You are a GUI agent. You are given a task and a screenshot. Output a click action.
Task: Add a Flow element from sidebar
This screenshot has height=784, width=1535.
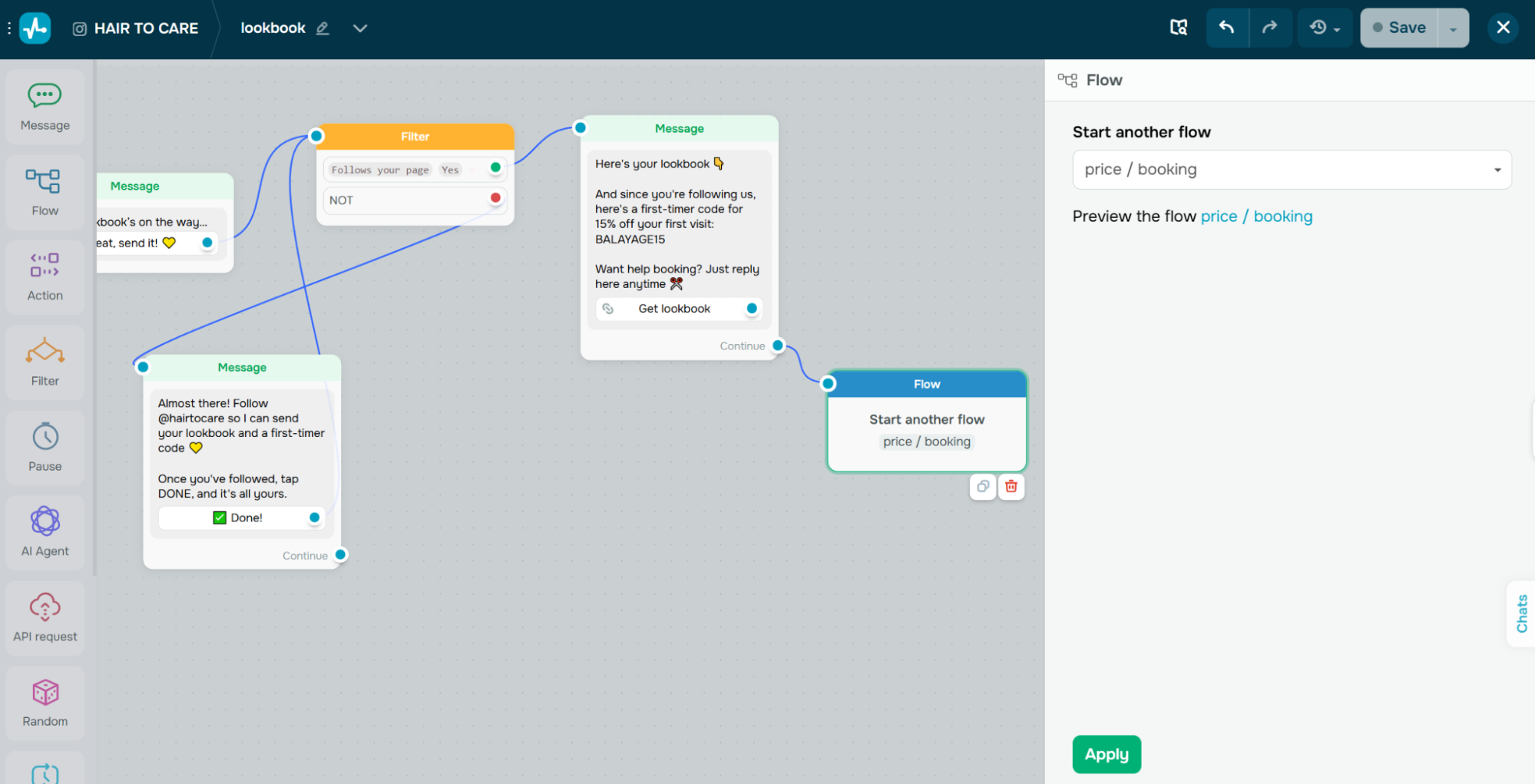pos(45,192)
